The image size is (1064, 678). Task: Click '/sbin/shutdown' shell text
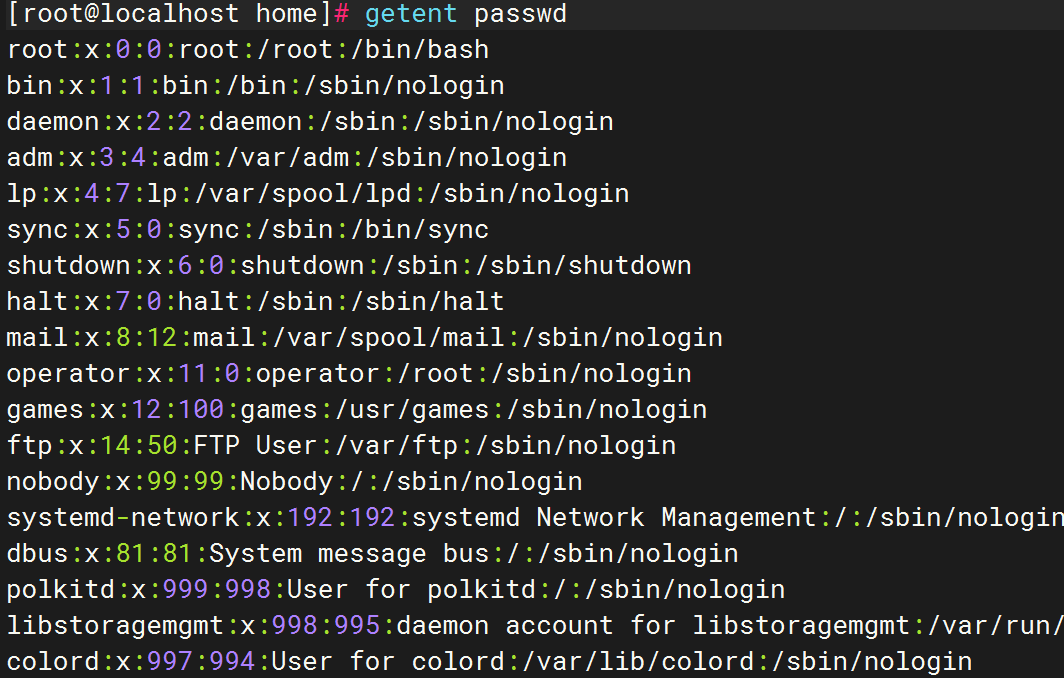(x=583, y=266)
